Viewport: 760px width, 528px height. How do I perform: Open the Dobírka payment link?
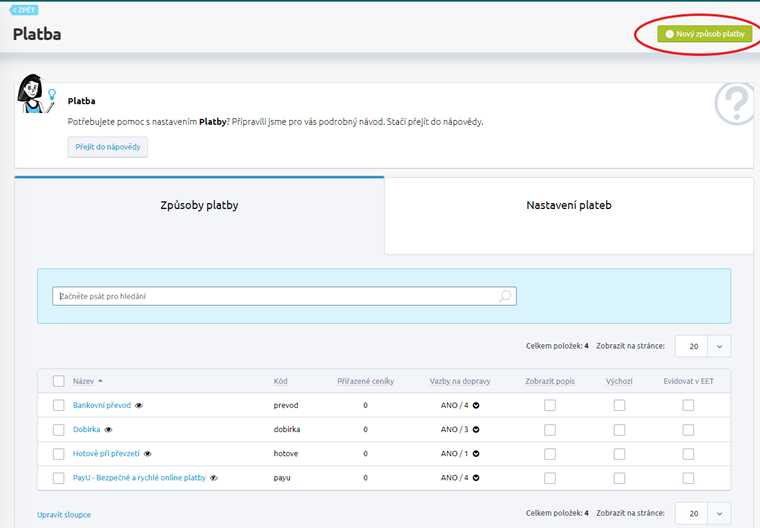[86, 430]
